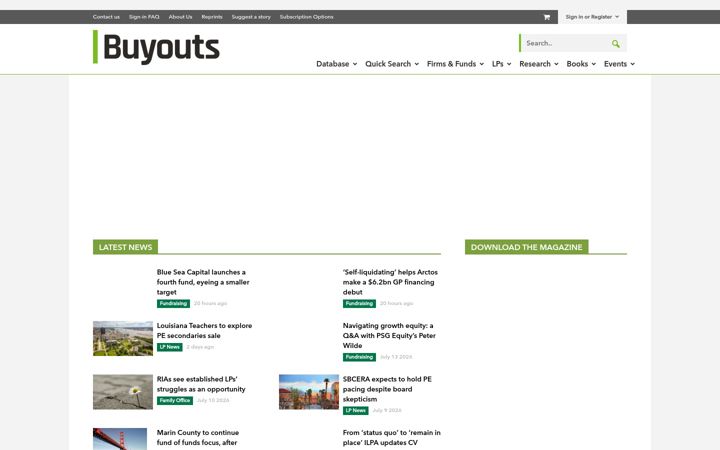Viewport: 720px width, 450px height.
Task: Open RIAs see established LPs' struggles article
Action: point(201,384)
